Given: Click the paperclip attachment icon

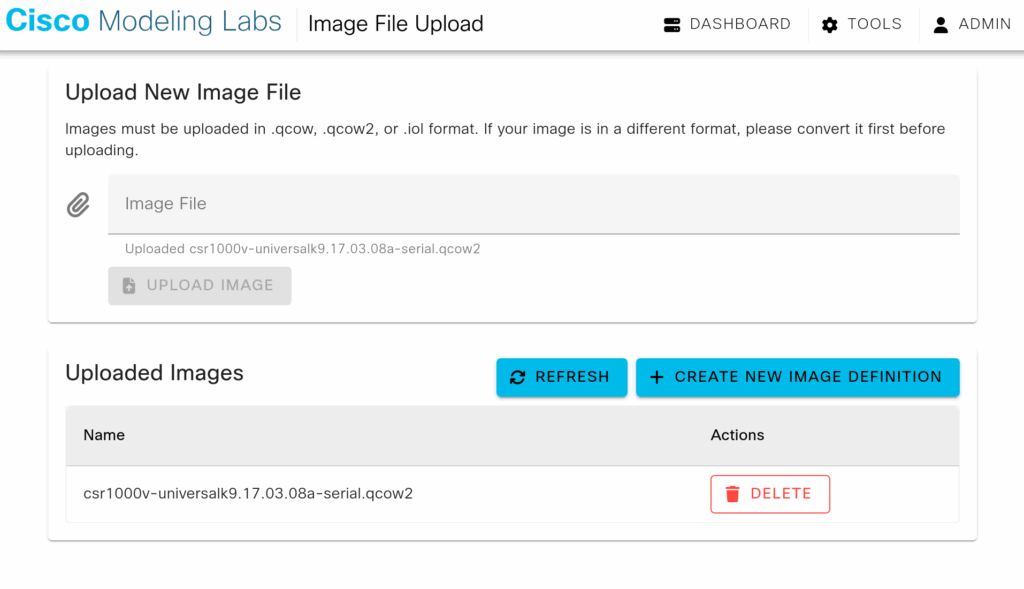Looking at the screenshot, I should (x=79, y=205).
